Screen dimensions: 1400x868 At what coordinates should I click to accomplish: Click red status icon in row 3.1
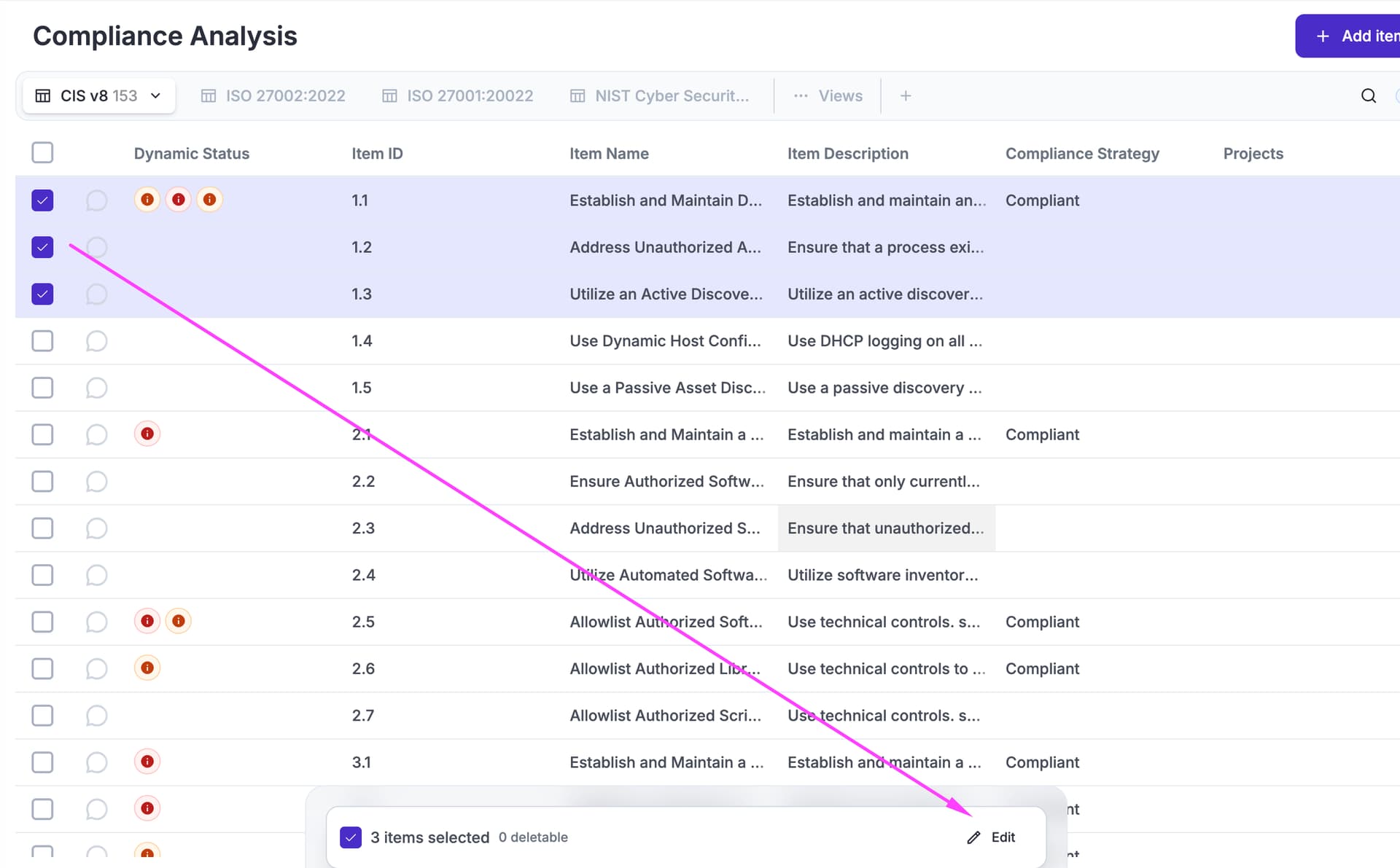point(147,762)
